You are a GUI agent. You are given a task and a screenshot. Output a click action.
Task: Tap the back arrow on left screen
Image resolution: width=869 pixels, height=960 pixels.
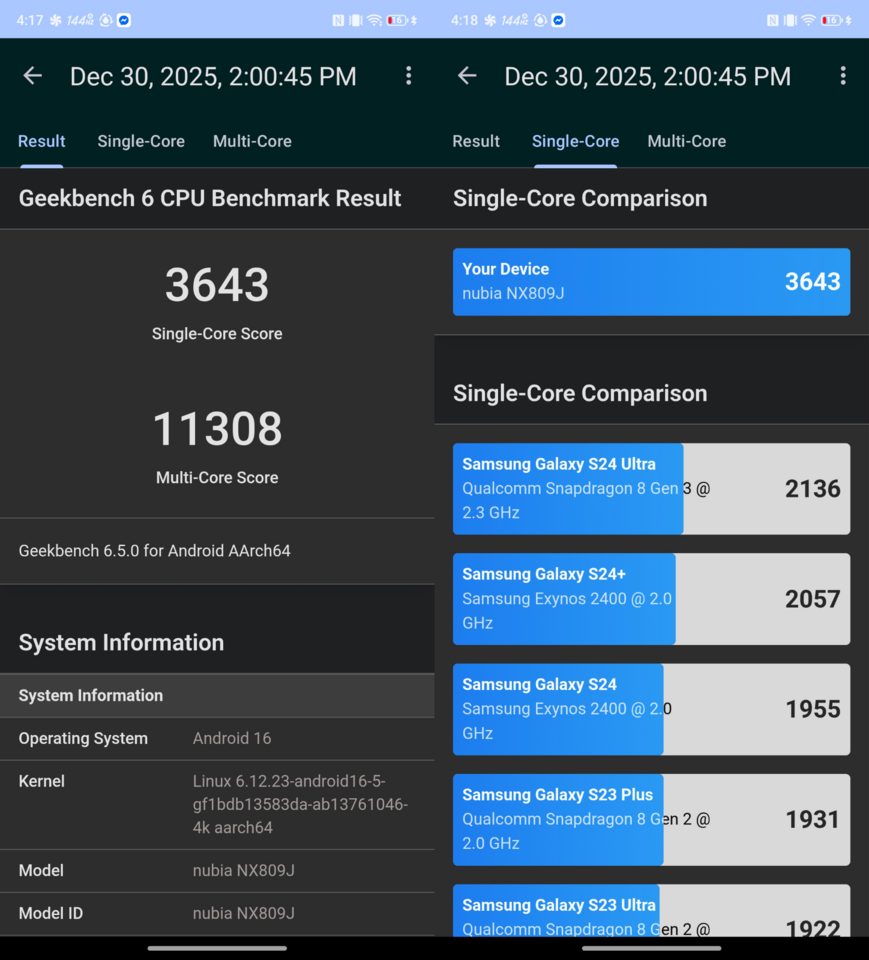coord(32,76)
